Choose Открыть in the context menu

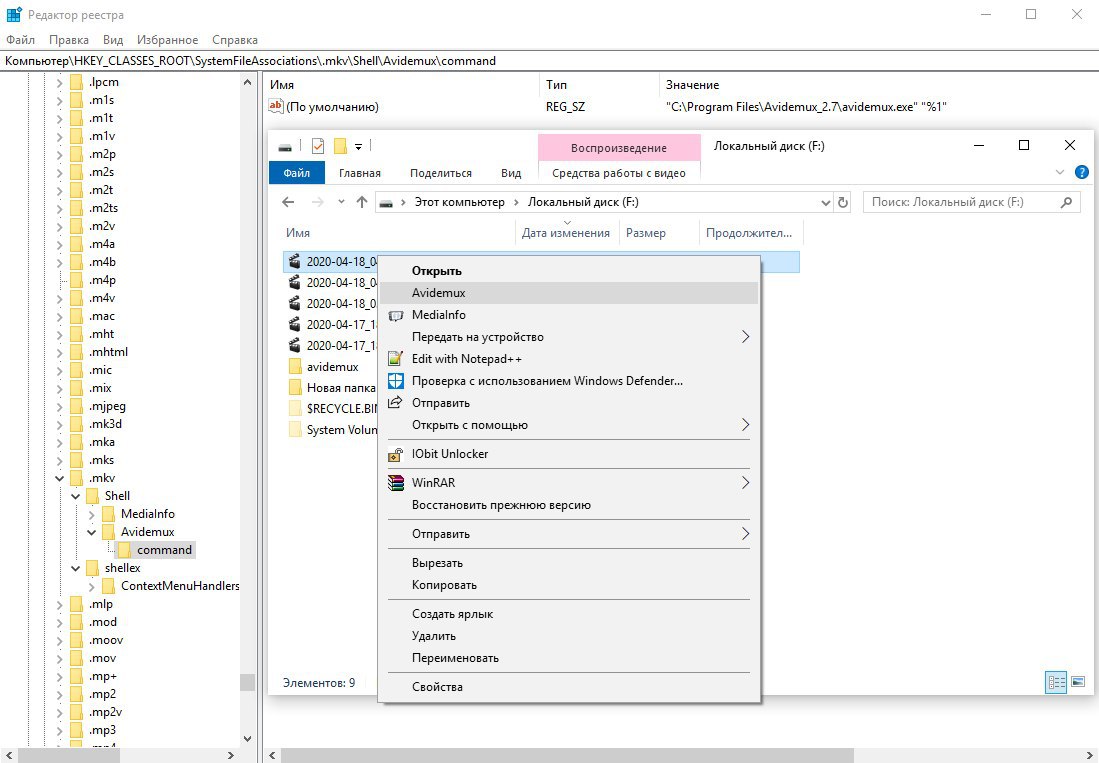click(568, 271)
